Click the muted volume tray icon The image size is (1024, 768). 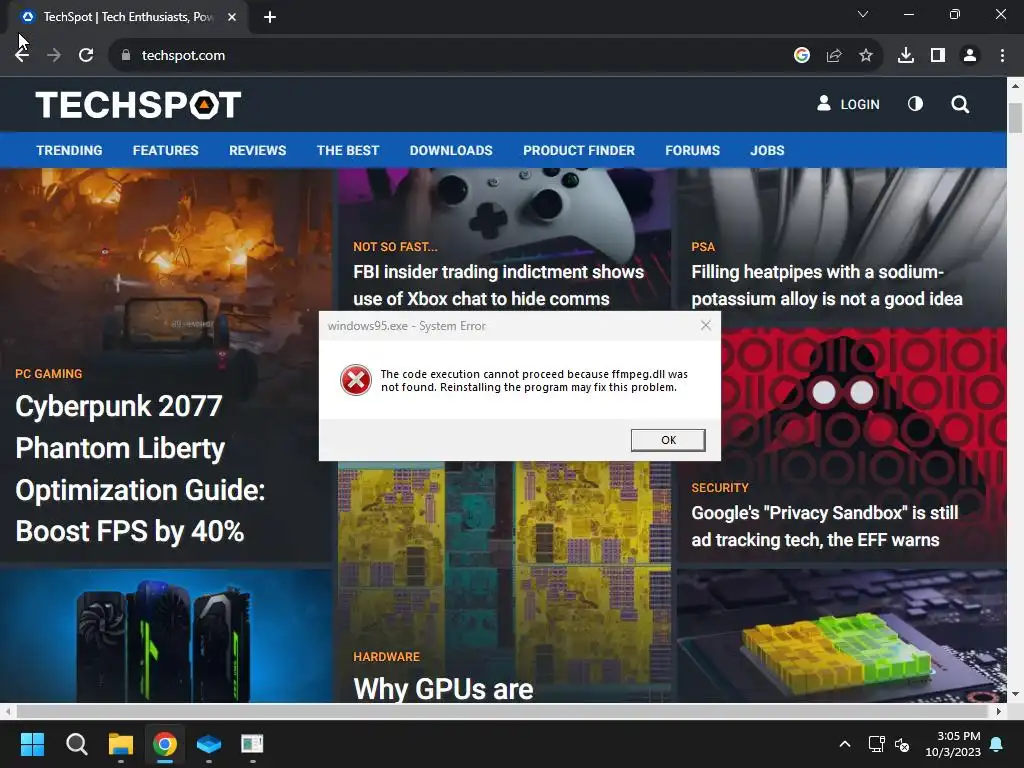click(902, 744)
